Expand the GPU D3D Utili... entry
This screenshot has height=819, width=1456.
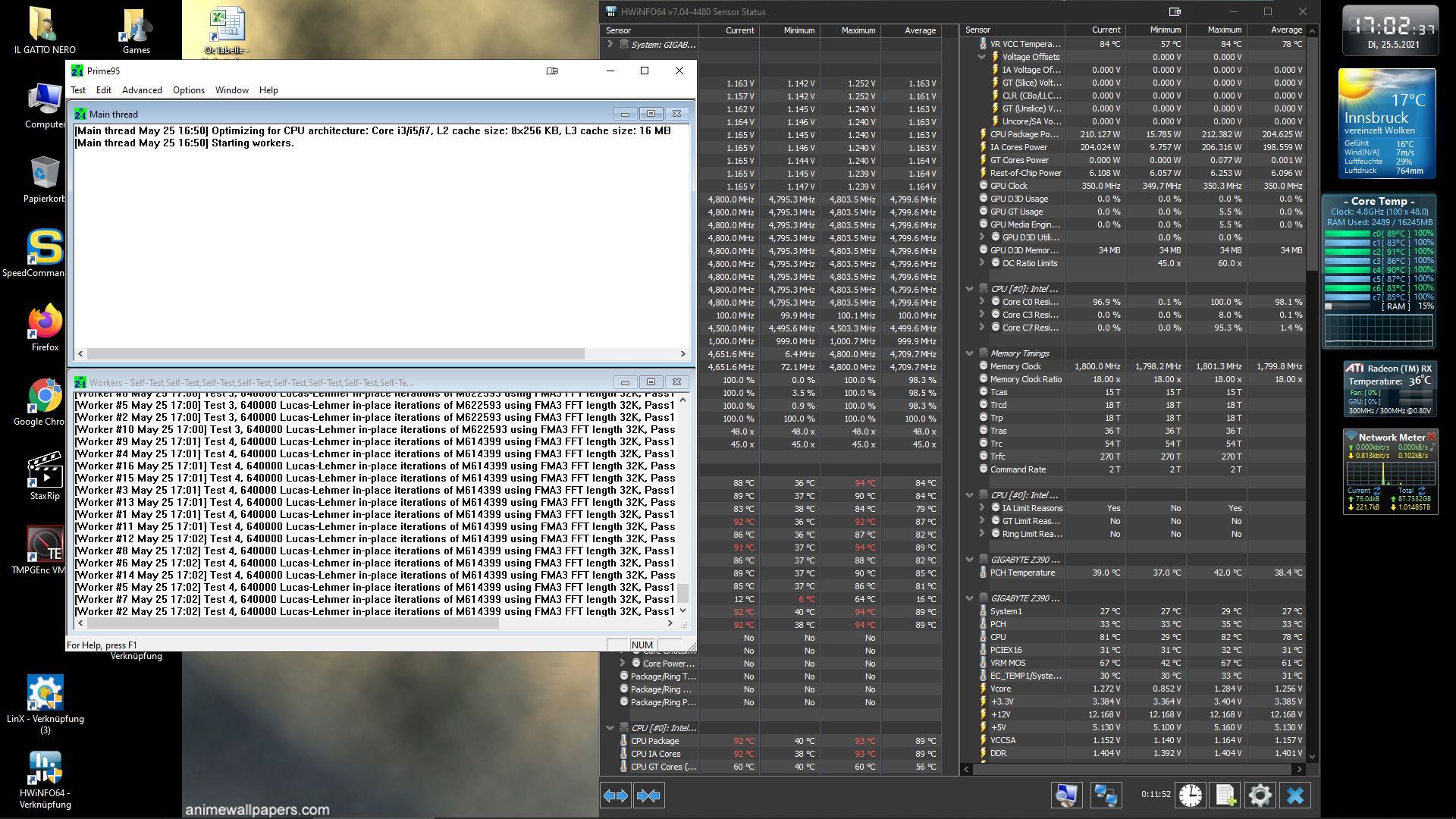(981, 237)
